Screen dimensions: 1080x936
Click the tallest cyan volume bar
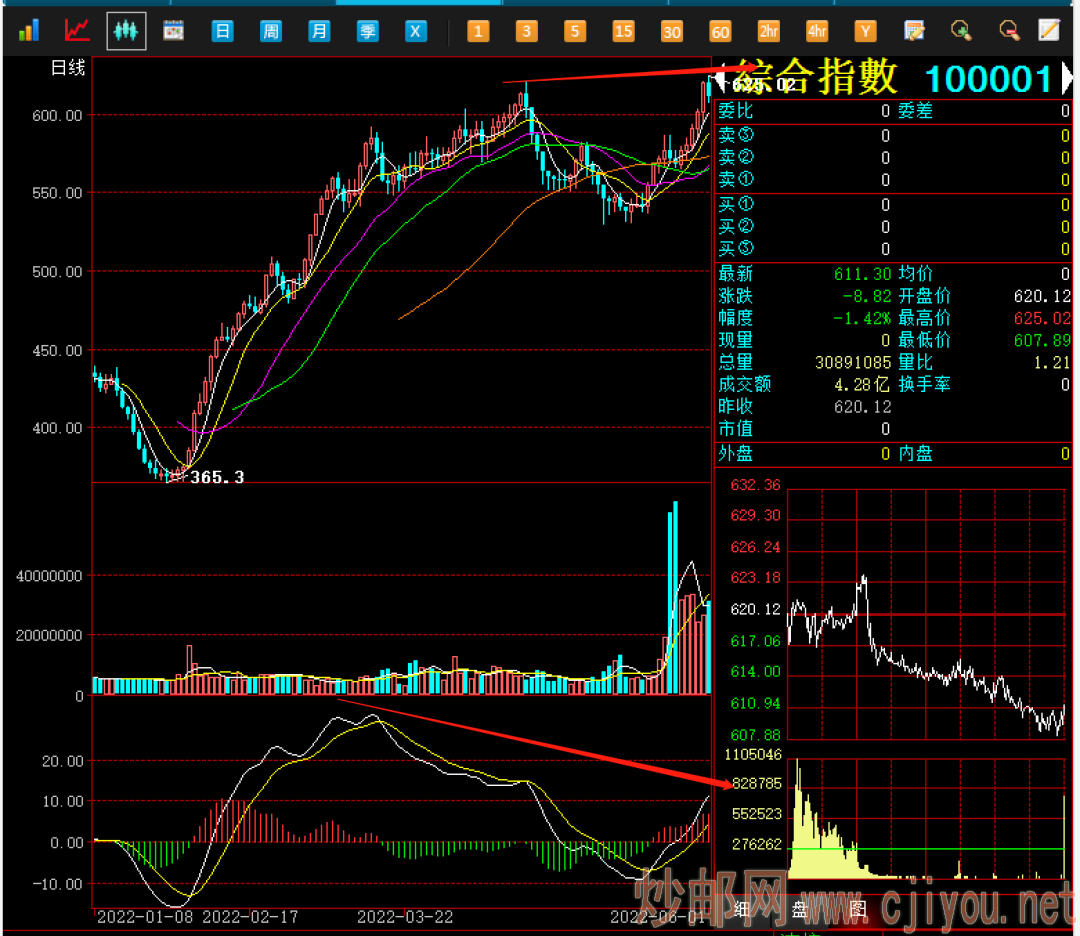pyautogui.click(x=675, y=598)
